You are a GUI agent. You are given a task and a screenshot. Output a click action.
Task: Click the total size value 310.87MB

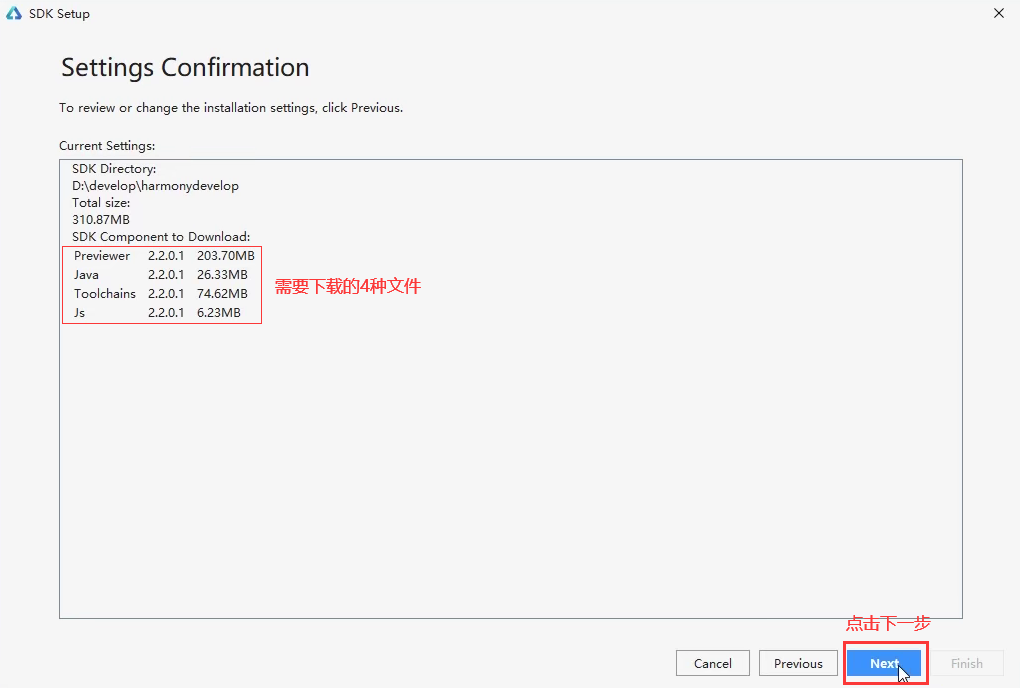[101, 220]
